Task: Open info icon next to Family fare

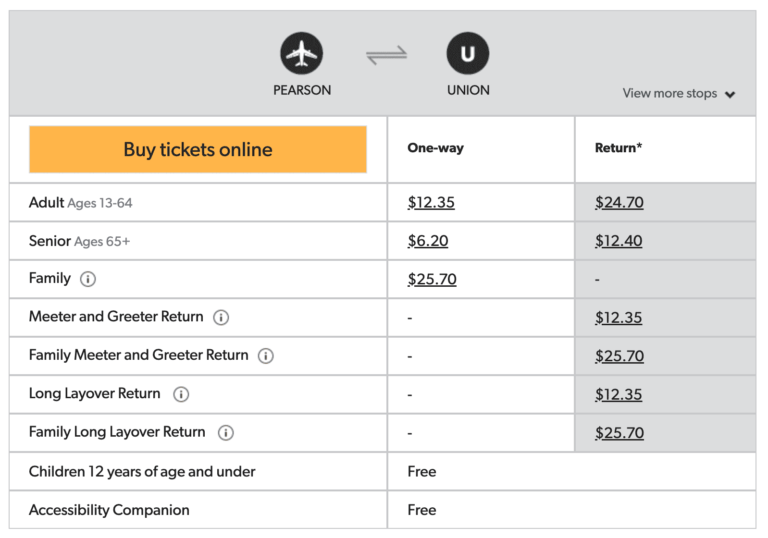Action: (88, 279)
